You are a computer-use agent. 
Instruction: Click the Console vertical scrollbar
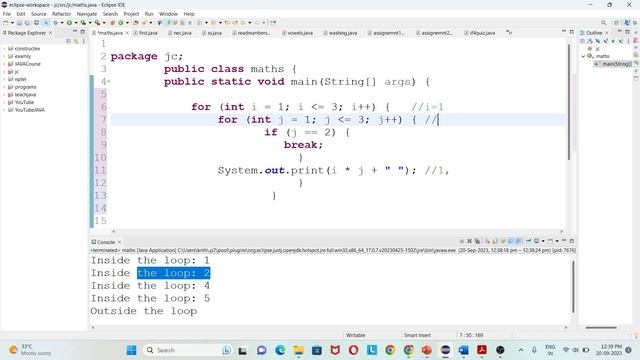573,287
